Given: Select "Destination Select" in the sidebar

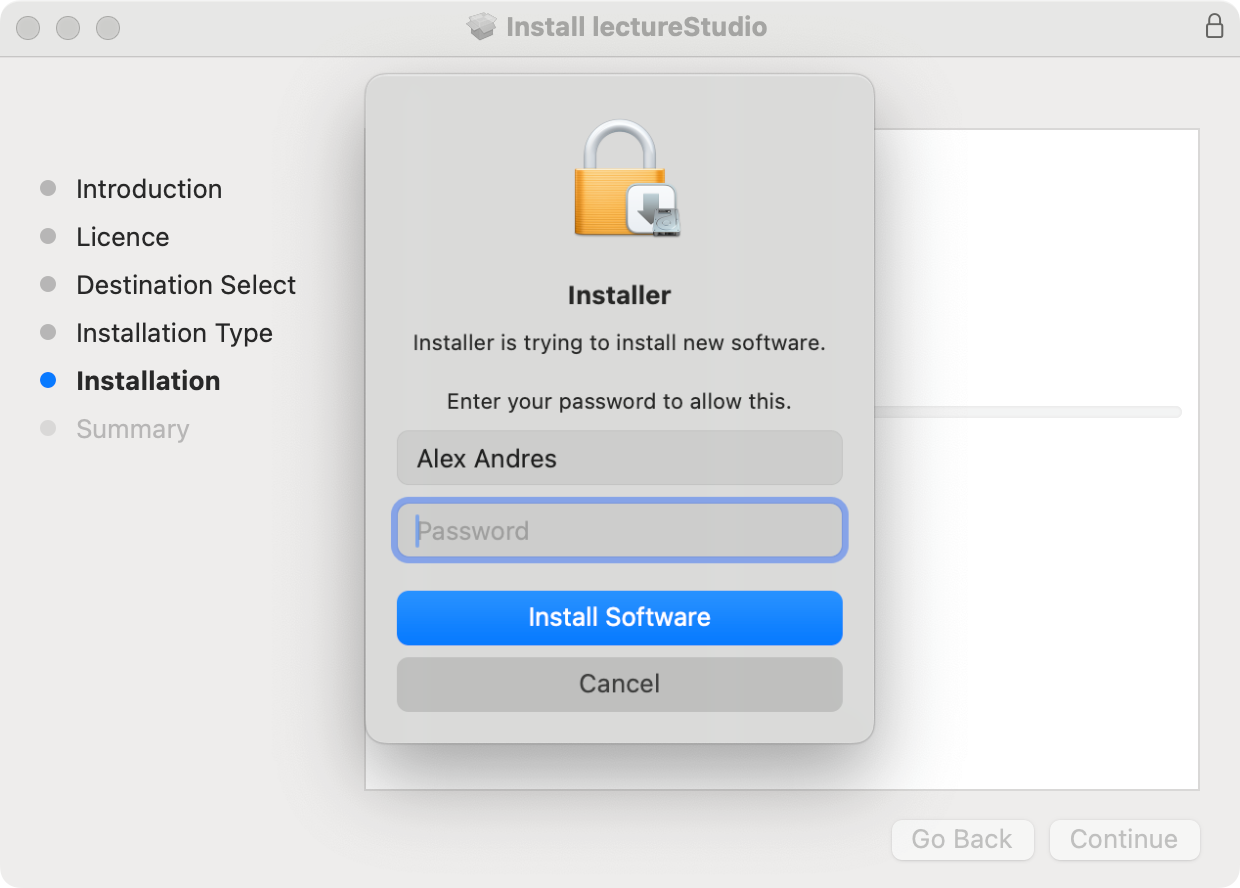Looking at the screenshot, I should click(185, 284).
